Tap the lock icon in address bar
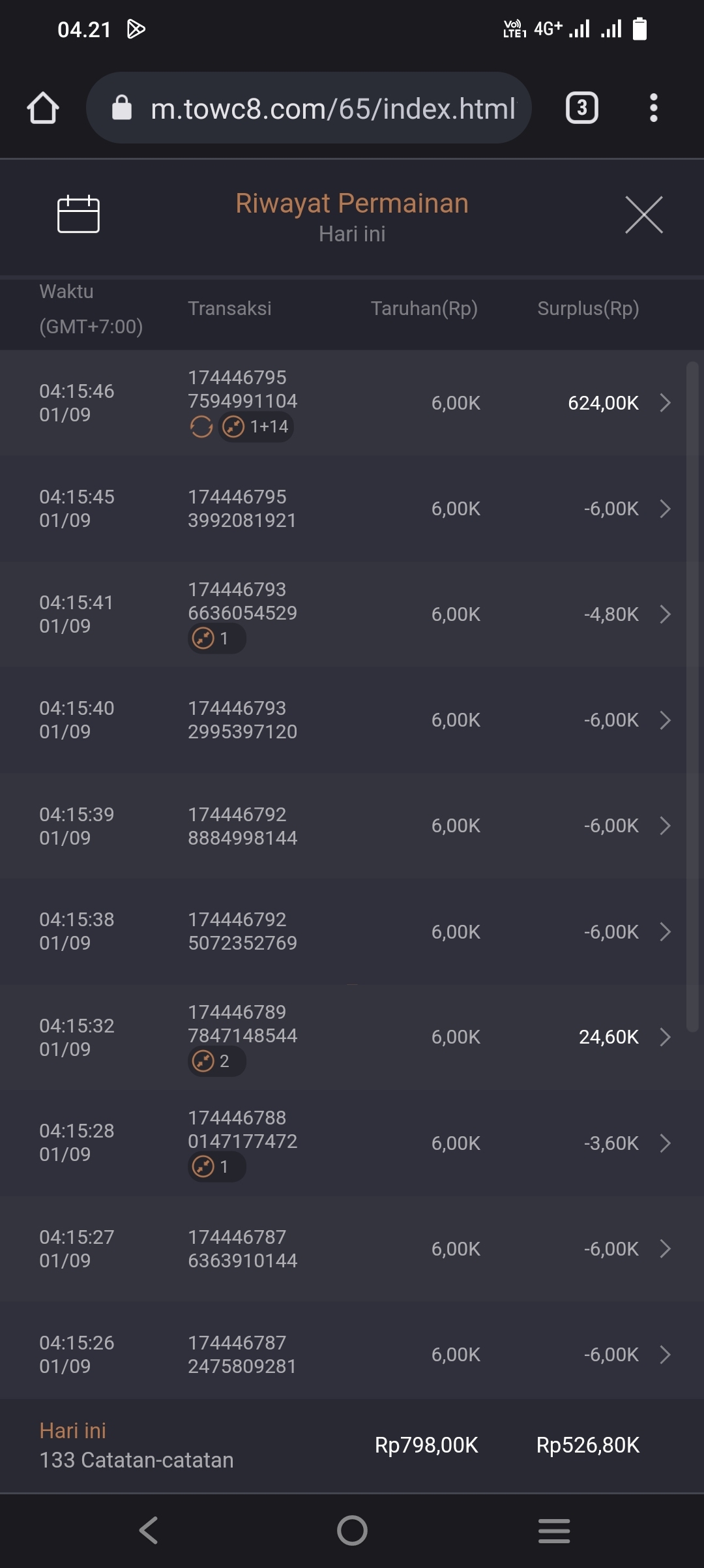The height and width of the screenshot is (1568, 704). (122, 108)
